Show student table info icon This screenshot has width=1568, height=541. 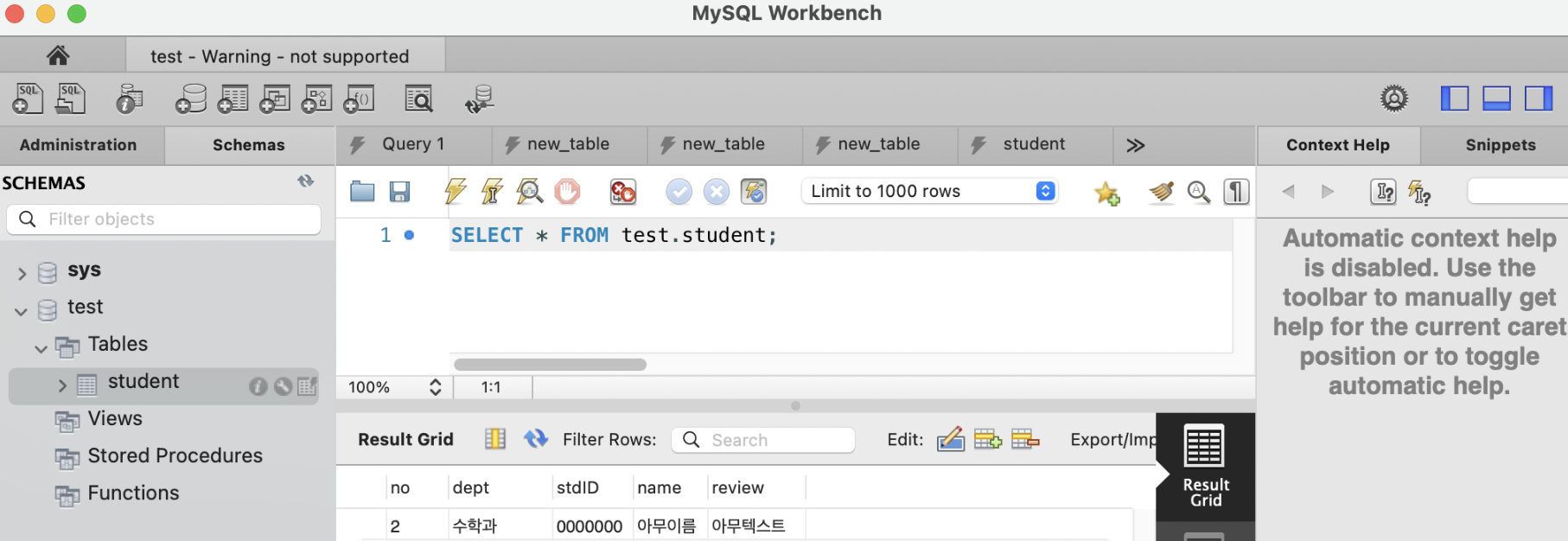pos(258,386)
